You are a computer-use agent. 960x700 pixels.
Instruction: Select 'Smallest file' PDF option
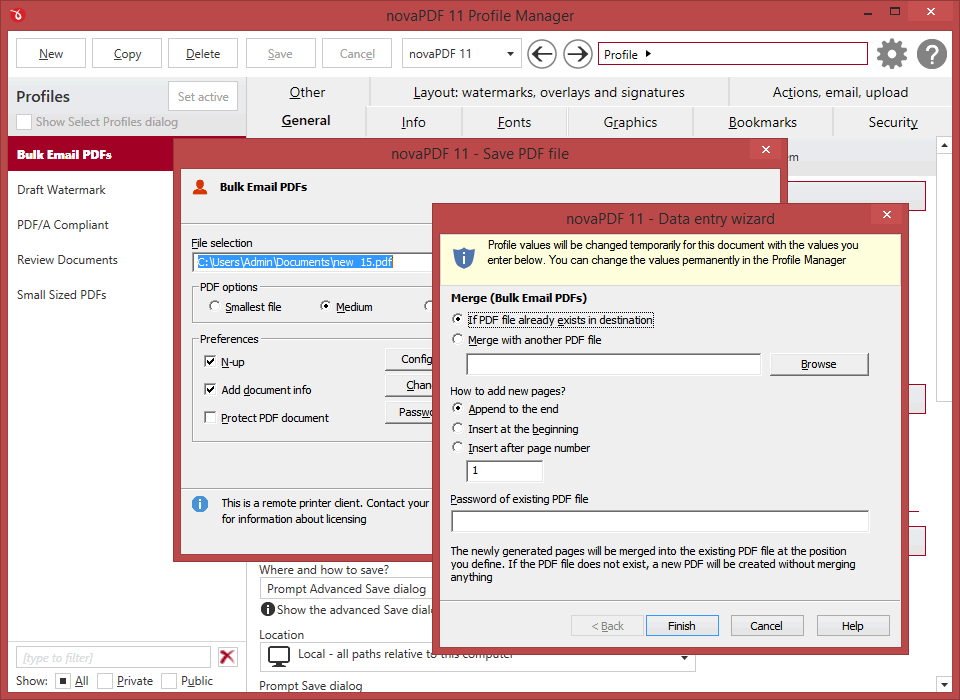(214, 306)
